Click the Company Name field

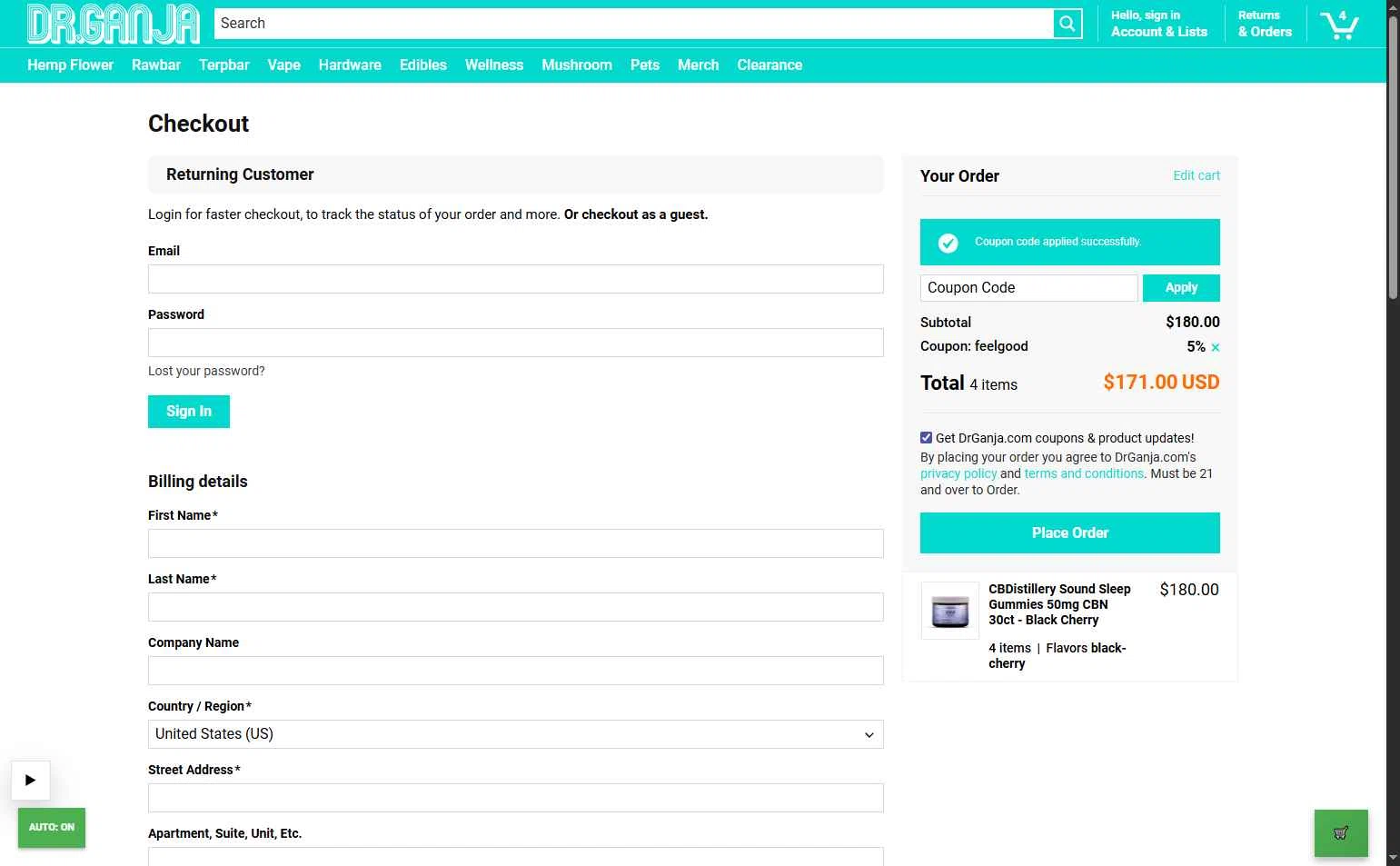516,671
